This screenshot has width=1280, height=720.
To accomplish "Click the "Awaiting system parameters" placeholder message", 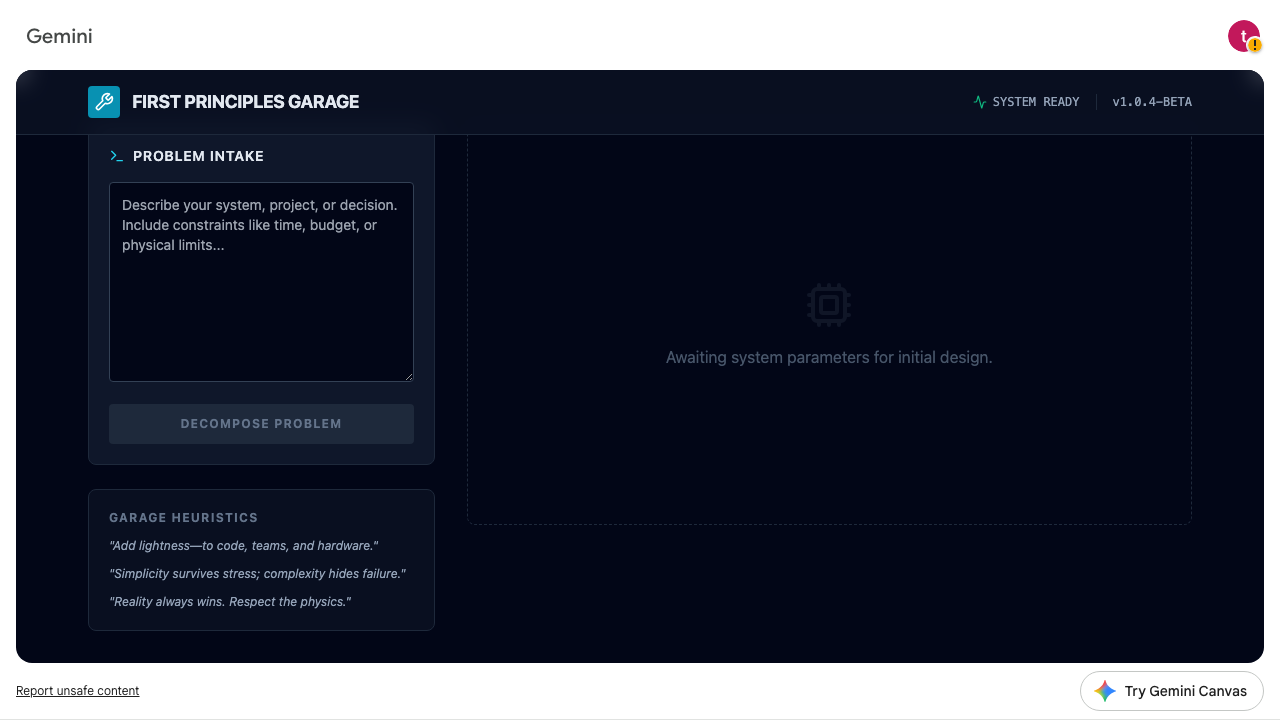I will (829, 357).
